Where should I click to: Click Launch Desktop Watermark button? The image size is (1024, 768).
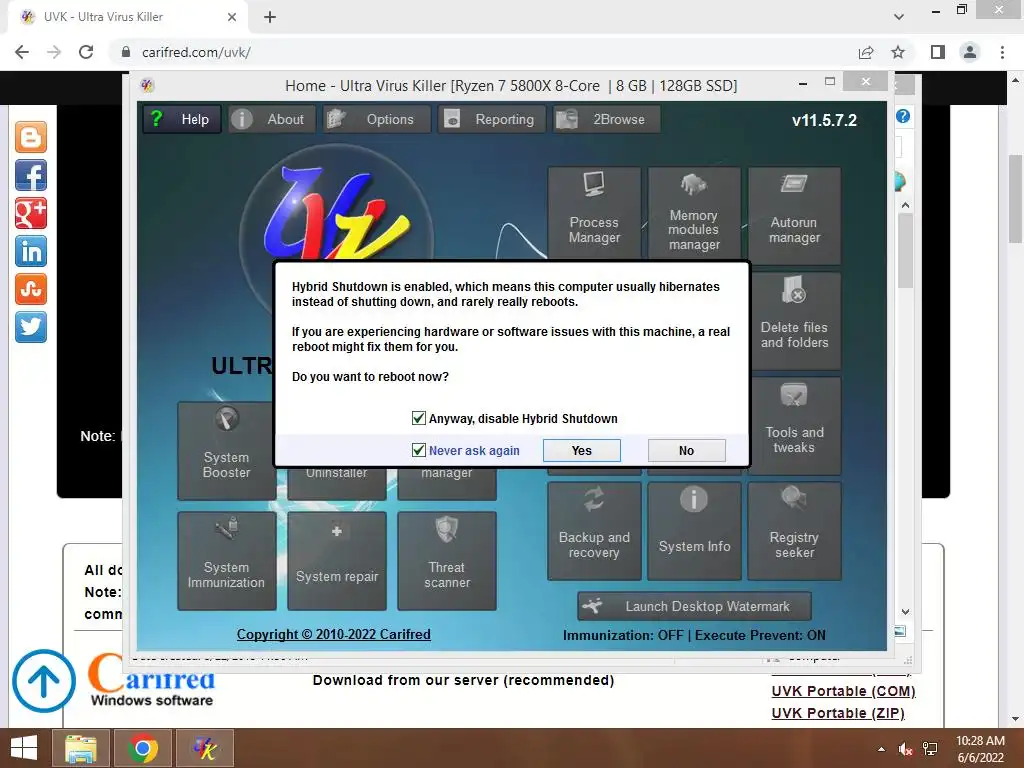point(694,606)
